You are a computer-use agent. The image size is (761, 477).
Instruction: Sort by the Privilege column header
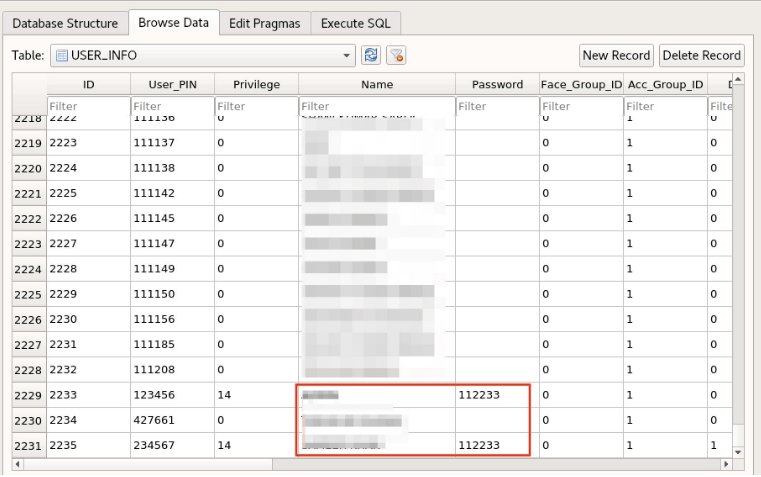point(256,84)
